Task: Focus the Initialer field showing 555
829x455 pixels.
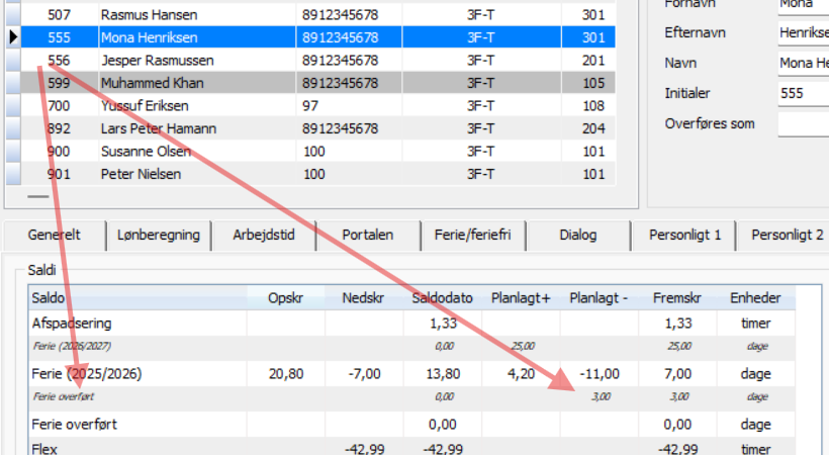Action: 804,93
